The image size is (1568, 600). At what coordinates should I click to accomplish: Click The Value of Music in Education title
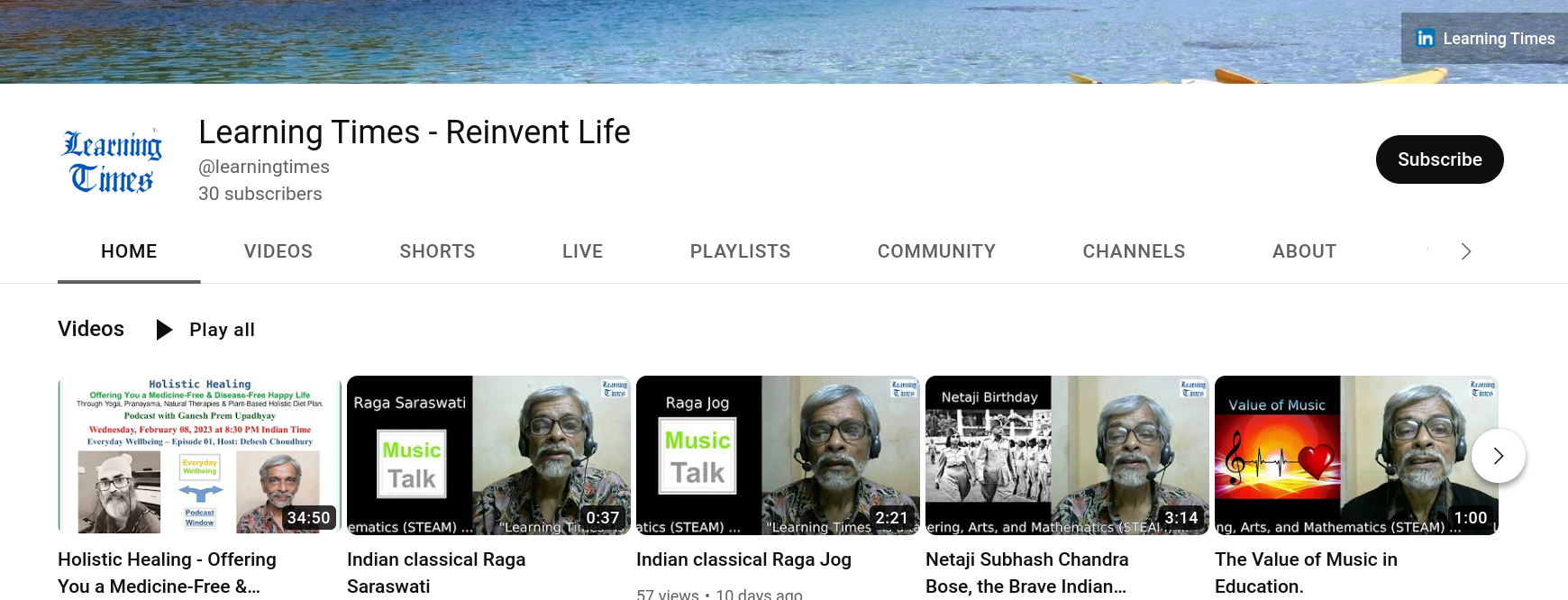coord(1306,573)
